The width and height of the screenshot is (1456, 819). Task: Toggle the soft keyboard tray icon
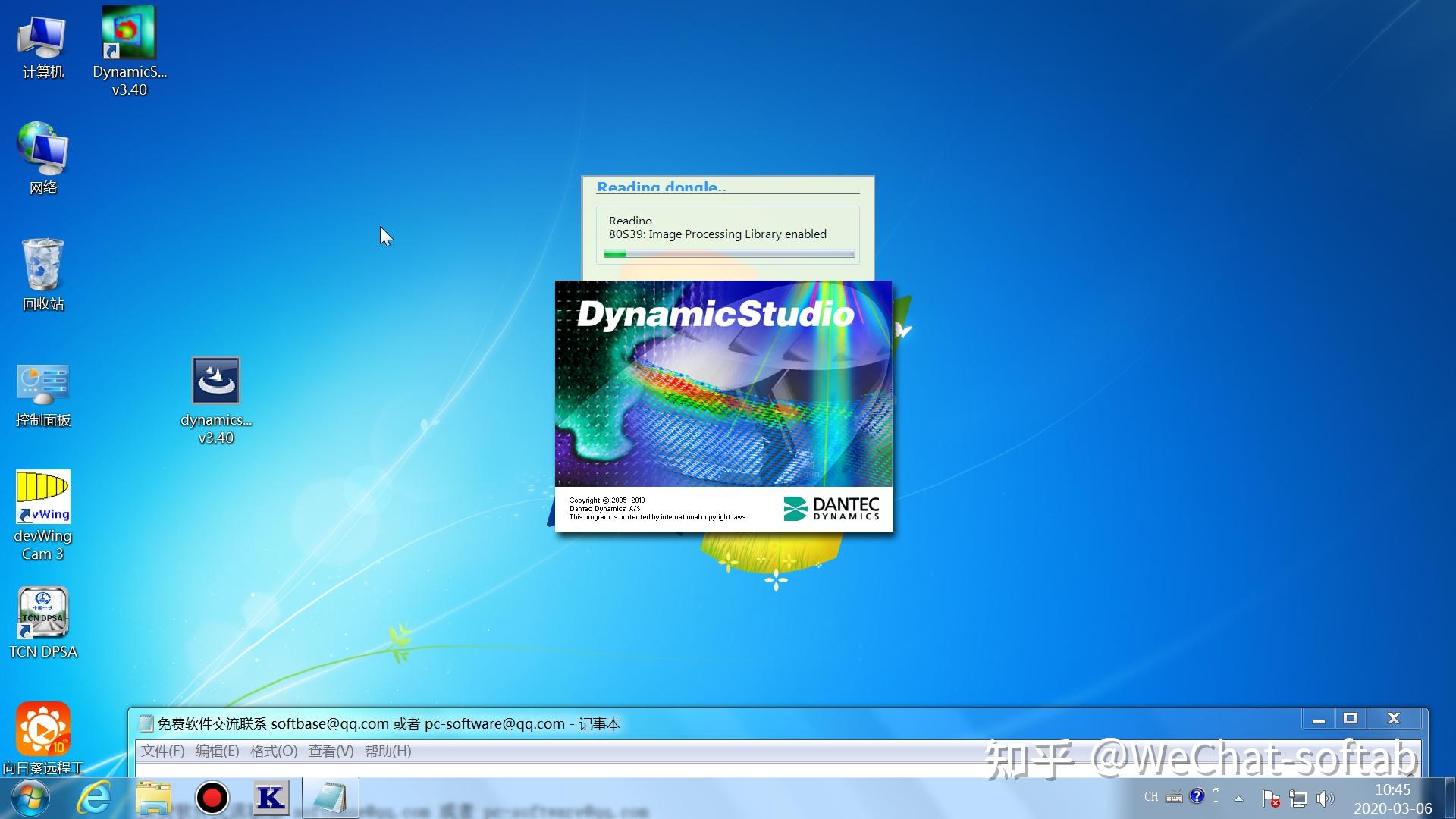pos(1174,798)
